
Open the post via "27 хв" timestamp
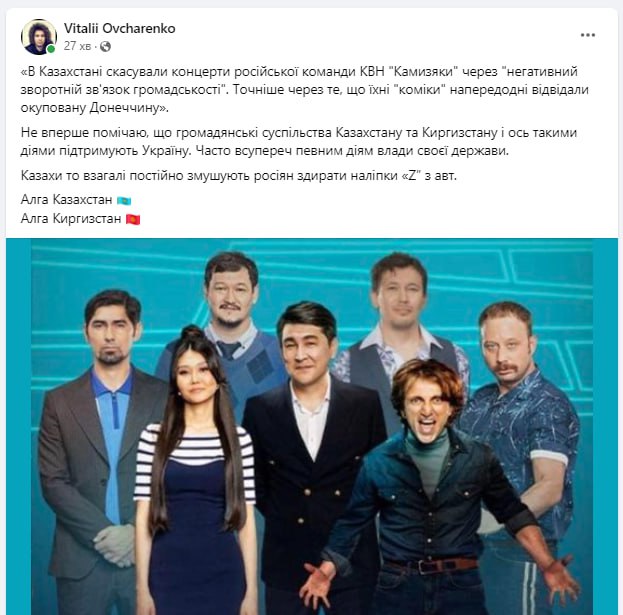coord(77,46)
